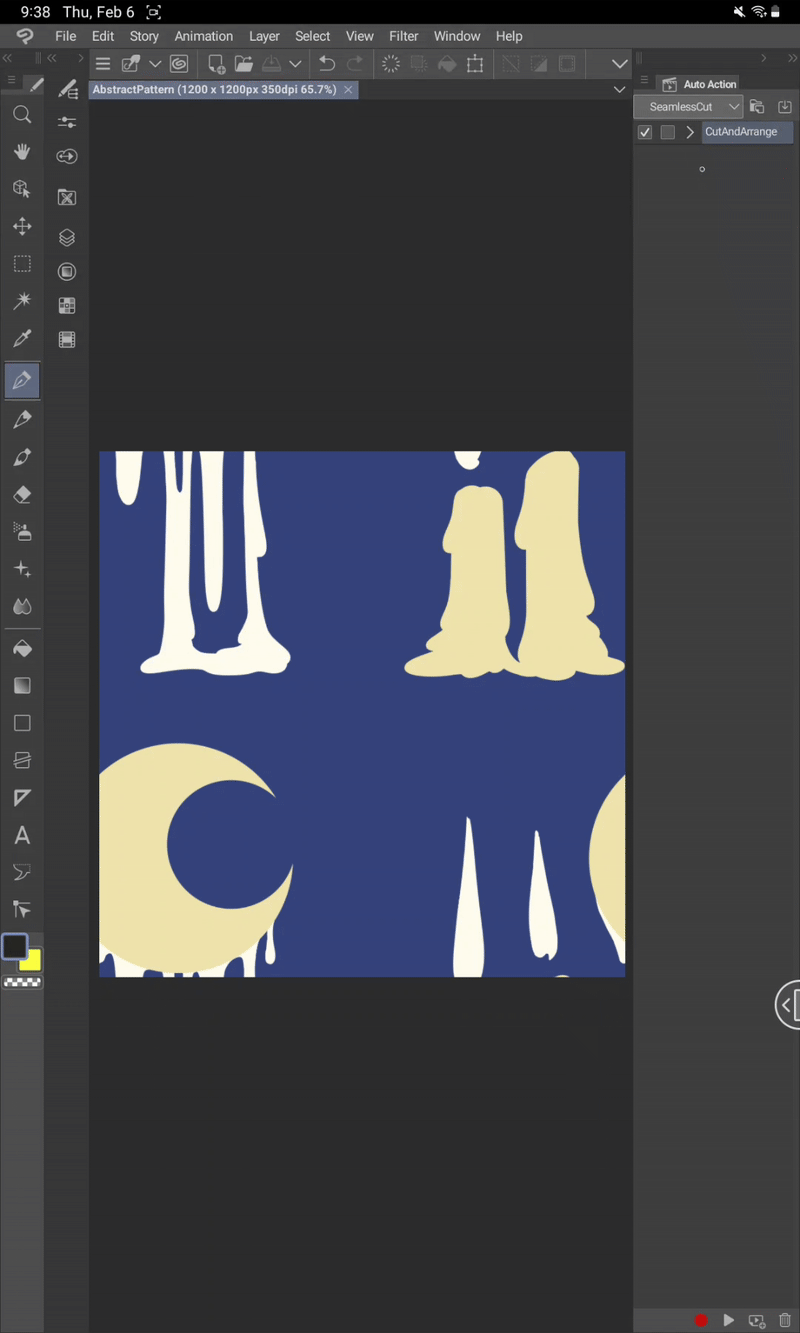
Task: Expand the partly hidden palette handle at right edge
Action: point(788,1004)
